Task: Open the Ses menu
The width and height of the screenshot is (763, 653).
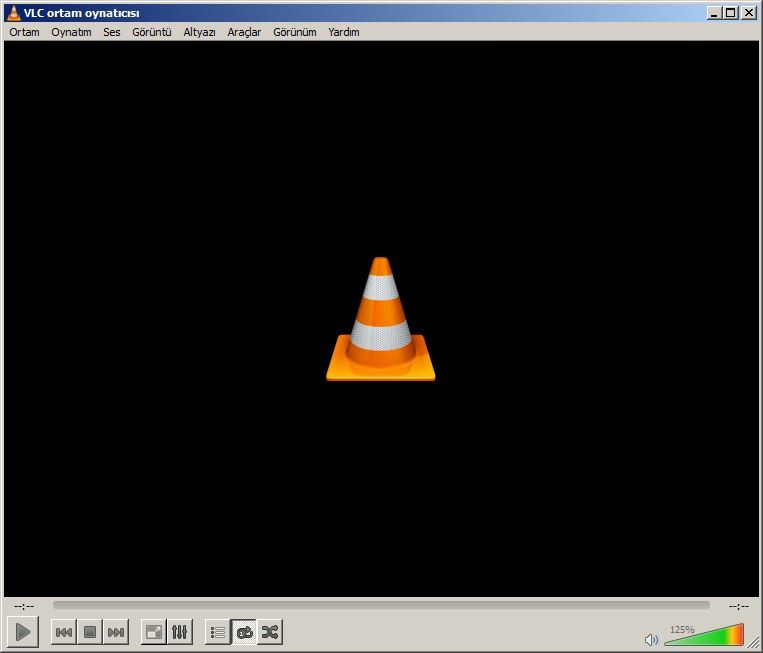Action: coord(111,32)
